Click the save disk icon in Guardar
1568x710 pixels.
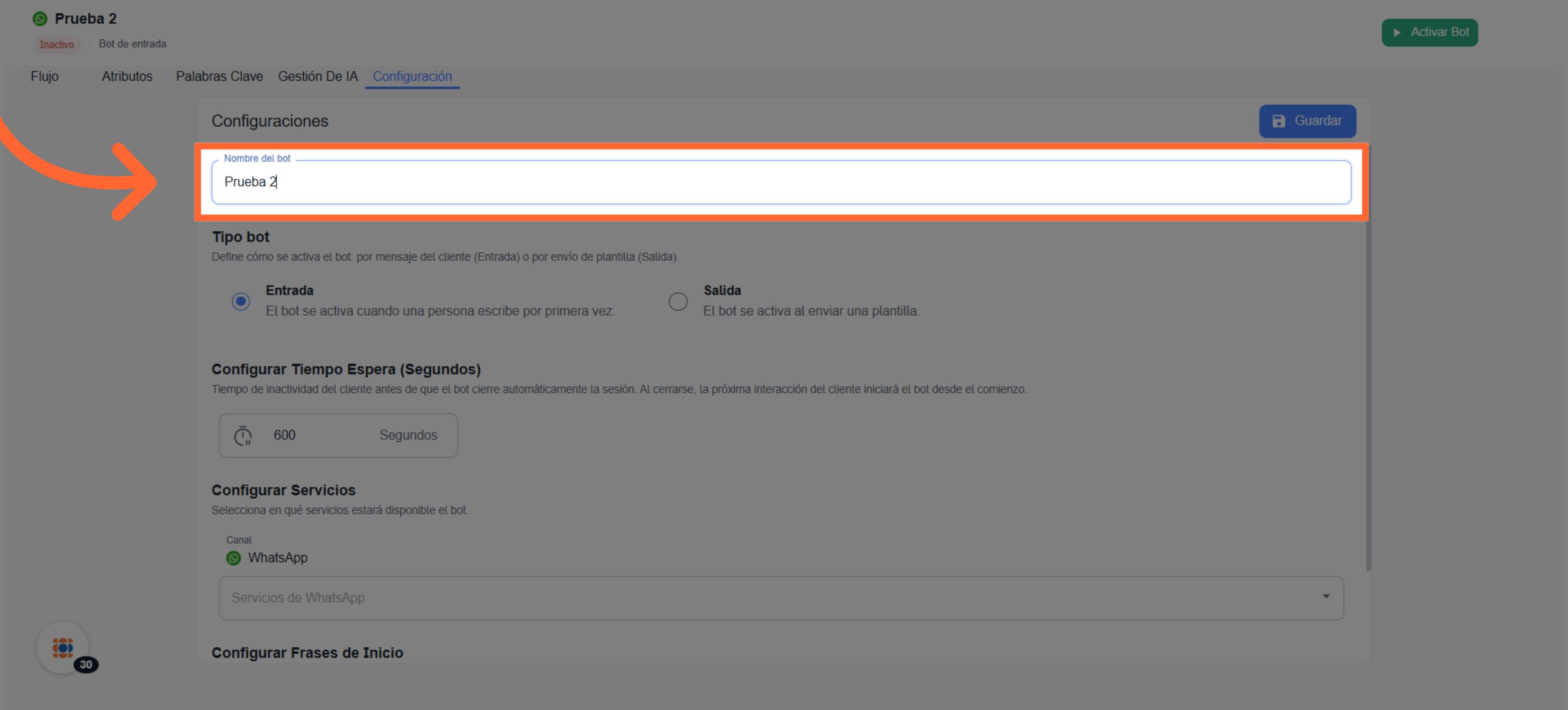click(x=1279, y=121)
